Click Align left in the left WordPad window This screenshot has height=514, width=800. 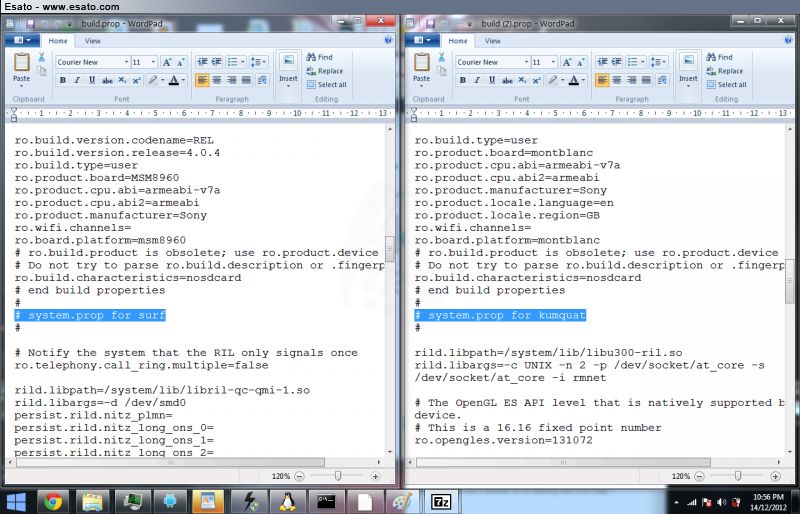click(x=202, y=80)
